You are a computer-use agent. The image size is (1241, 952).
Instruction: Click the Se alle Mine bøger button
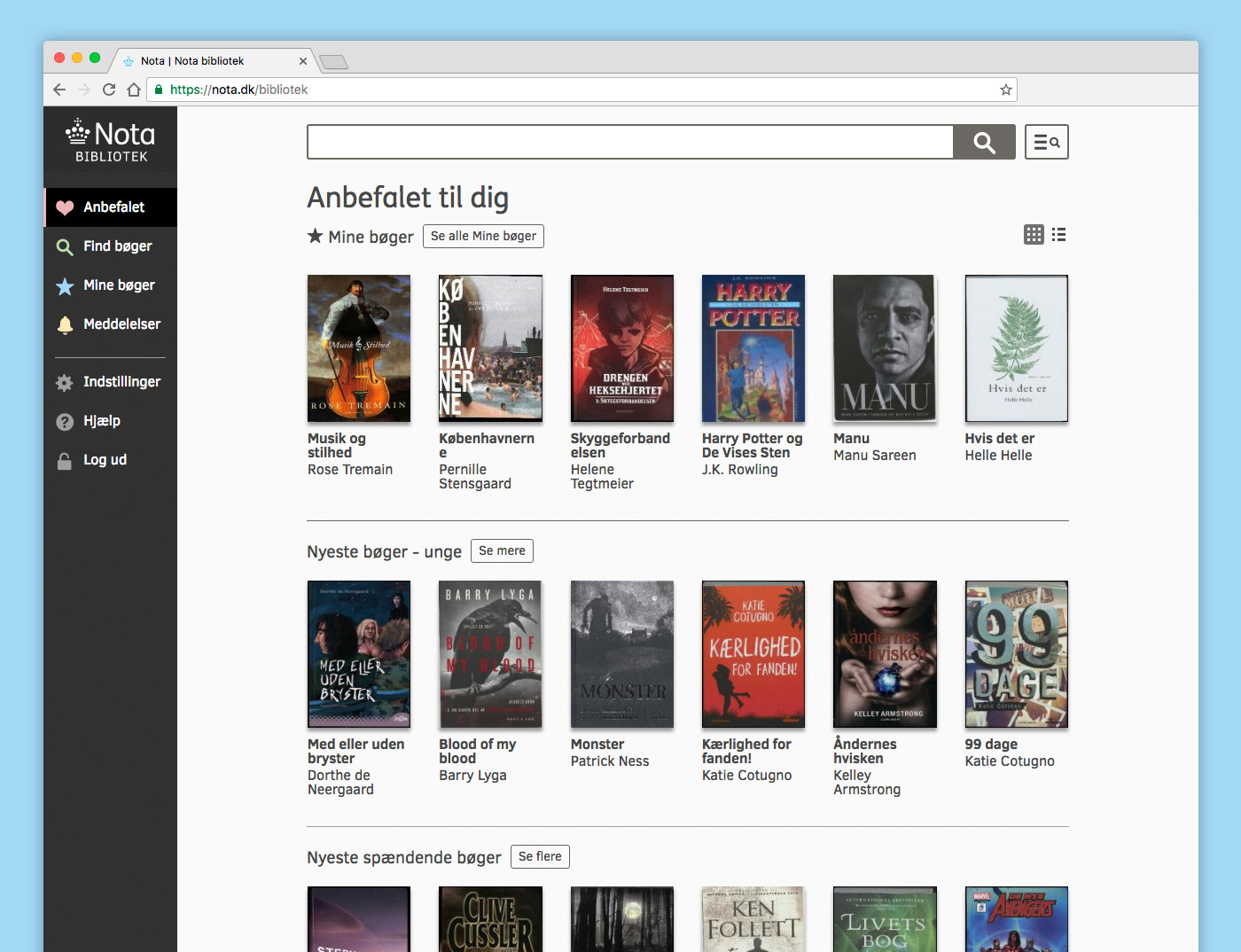pyautogui.click(x=483, y=236)
